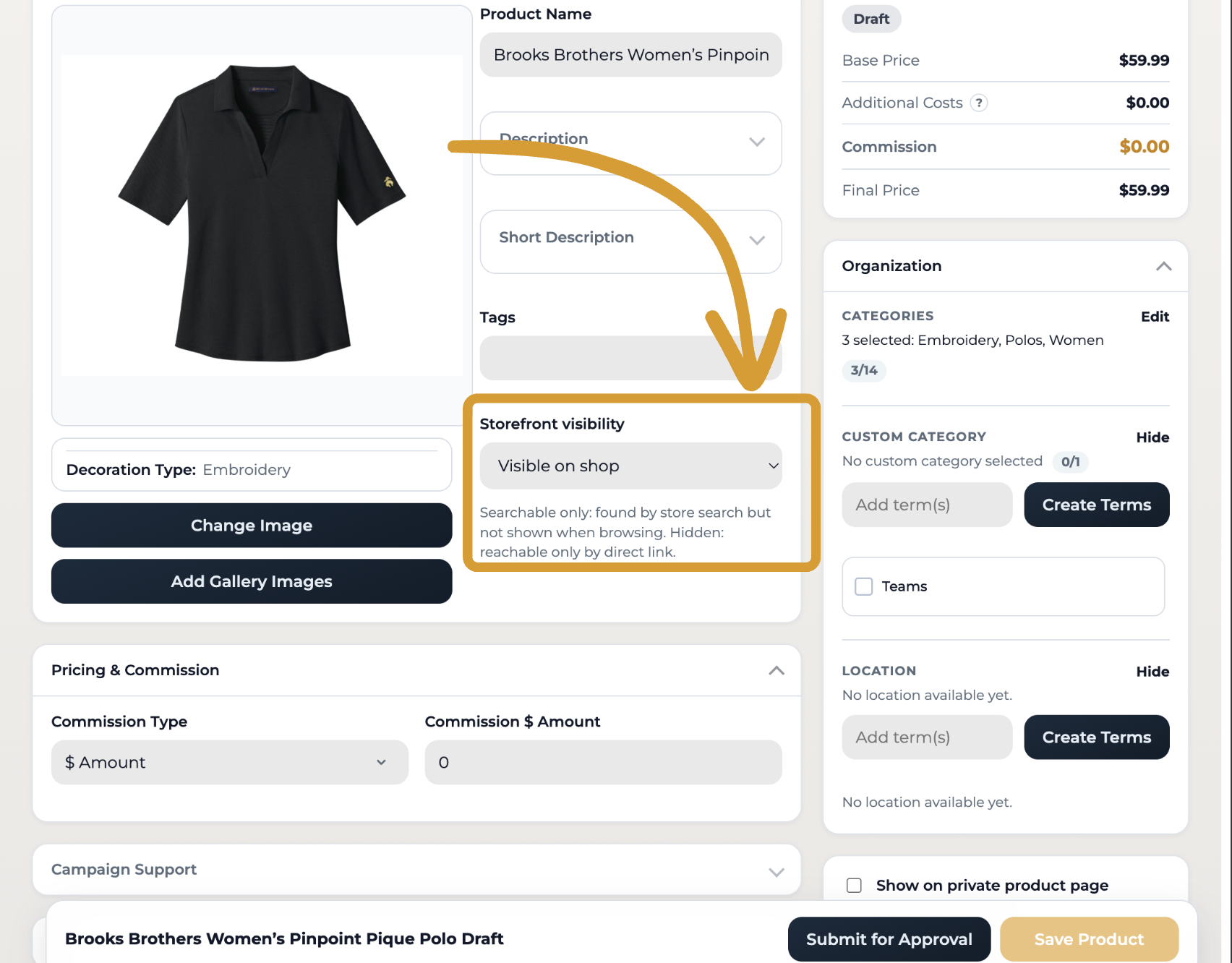
Task: Click the black polo product image
Action: coord(262,214)
